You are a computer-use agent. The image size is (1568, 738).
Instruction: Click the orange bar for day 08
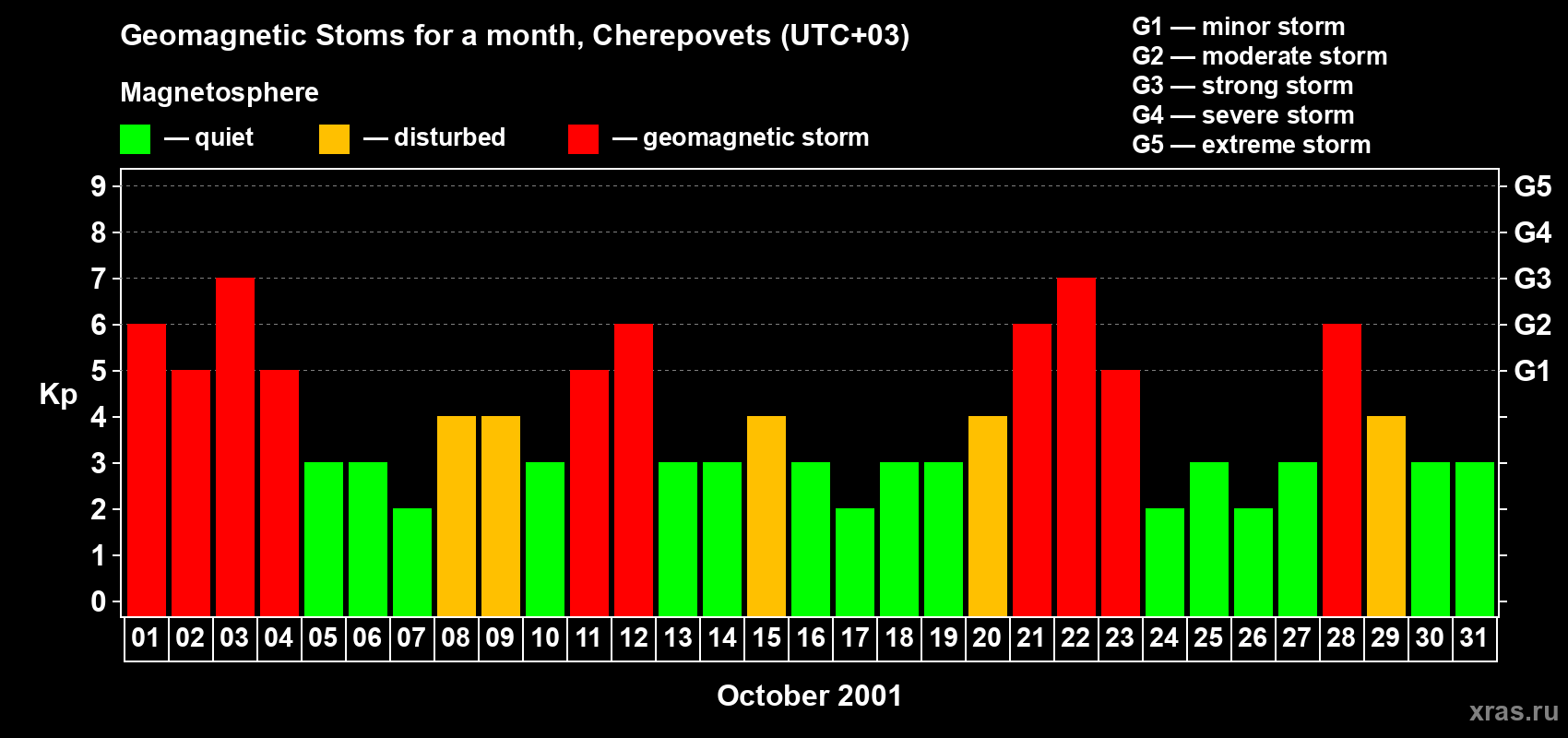coord(457,516)
